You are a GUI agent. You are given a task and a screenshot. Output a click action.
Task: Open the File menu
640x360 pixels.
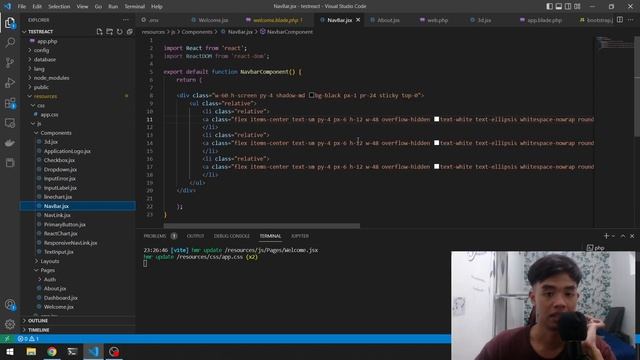[x=22, y=6]
